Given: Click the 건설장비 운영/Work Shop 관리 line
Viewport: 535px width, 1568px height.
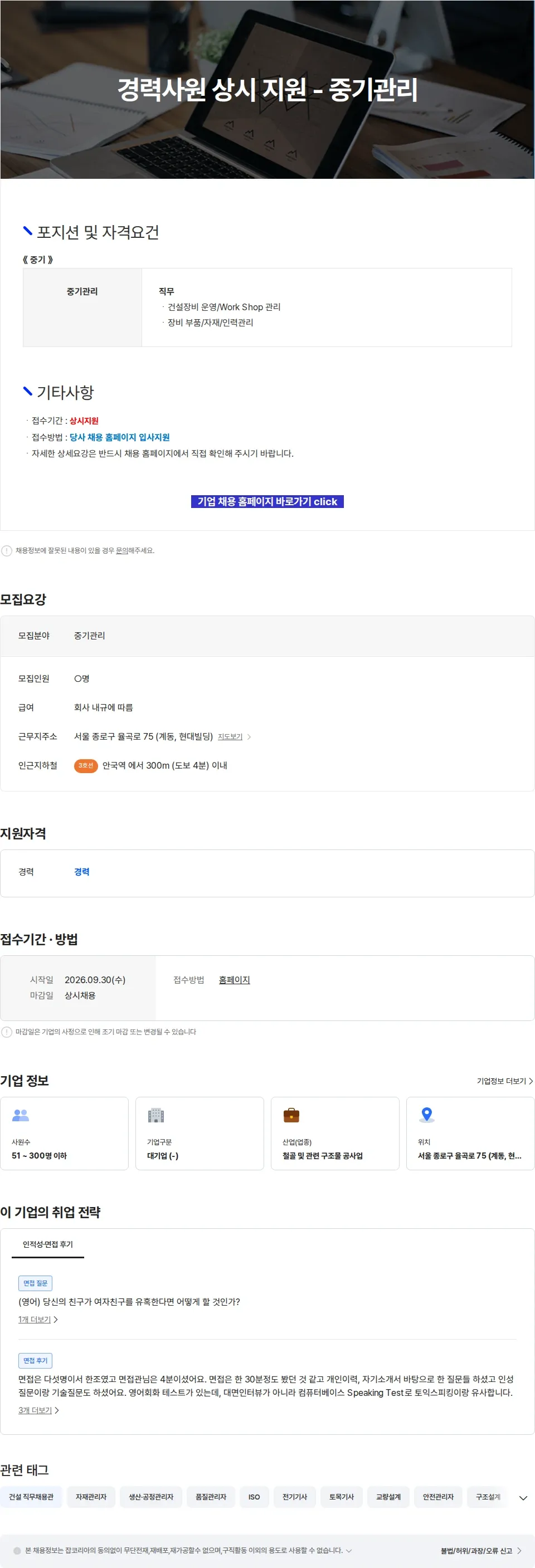Looking at the screenshot, I should click(223, 307).
